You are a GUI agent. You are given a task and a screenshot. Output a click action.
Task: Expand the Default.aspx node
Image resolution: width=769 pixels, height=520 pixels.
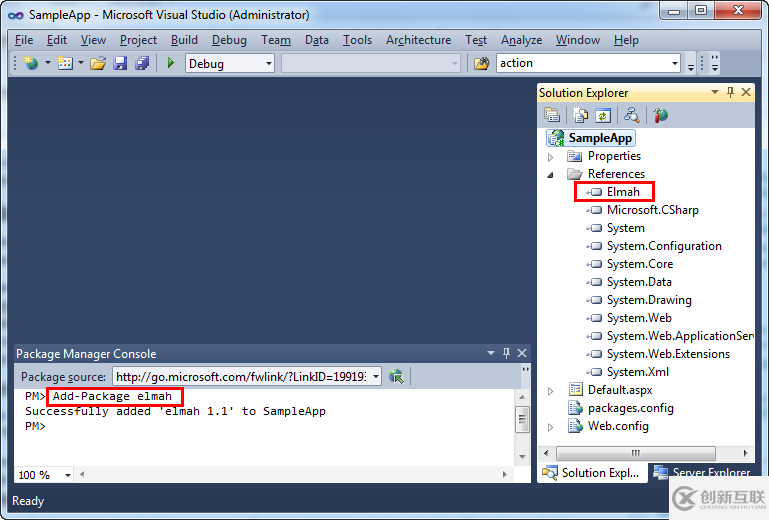click(x=550, y=391)
